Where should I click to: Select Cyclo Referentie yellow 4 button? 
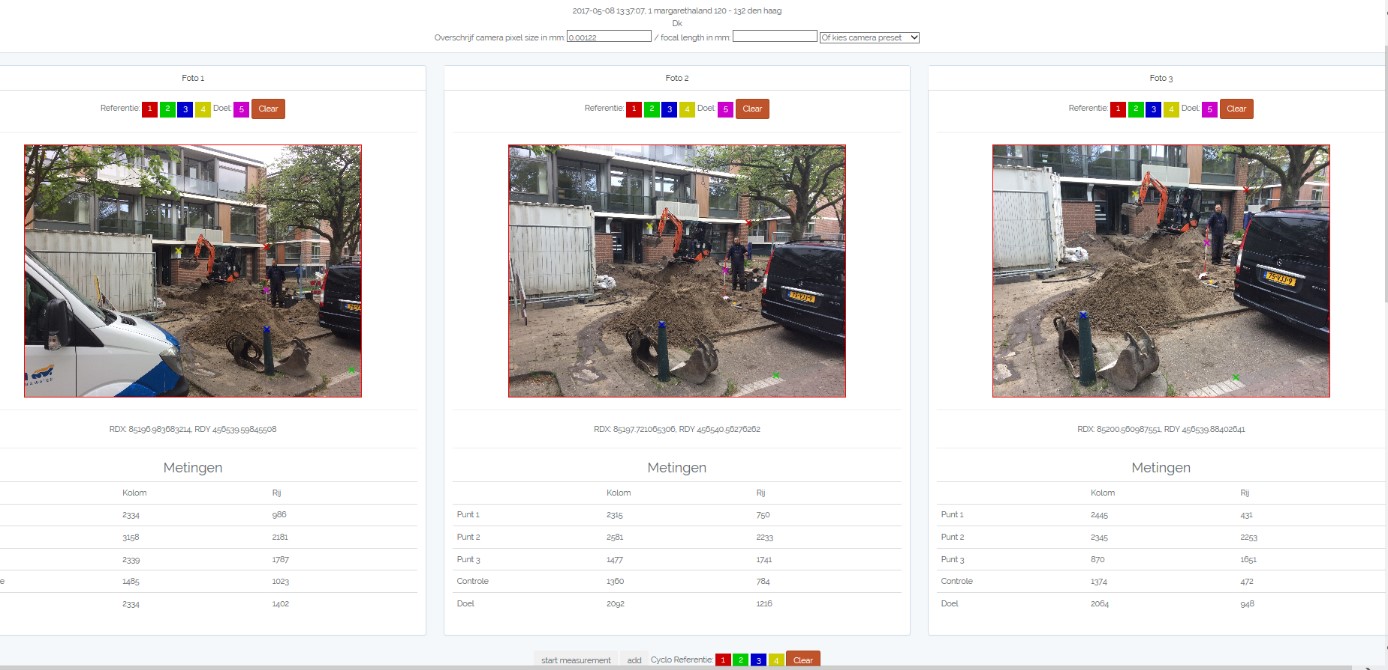coord(776,660)
